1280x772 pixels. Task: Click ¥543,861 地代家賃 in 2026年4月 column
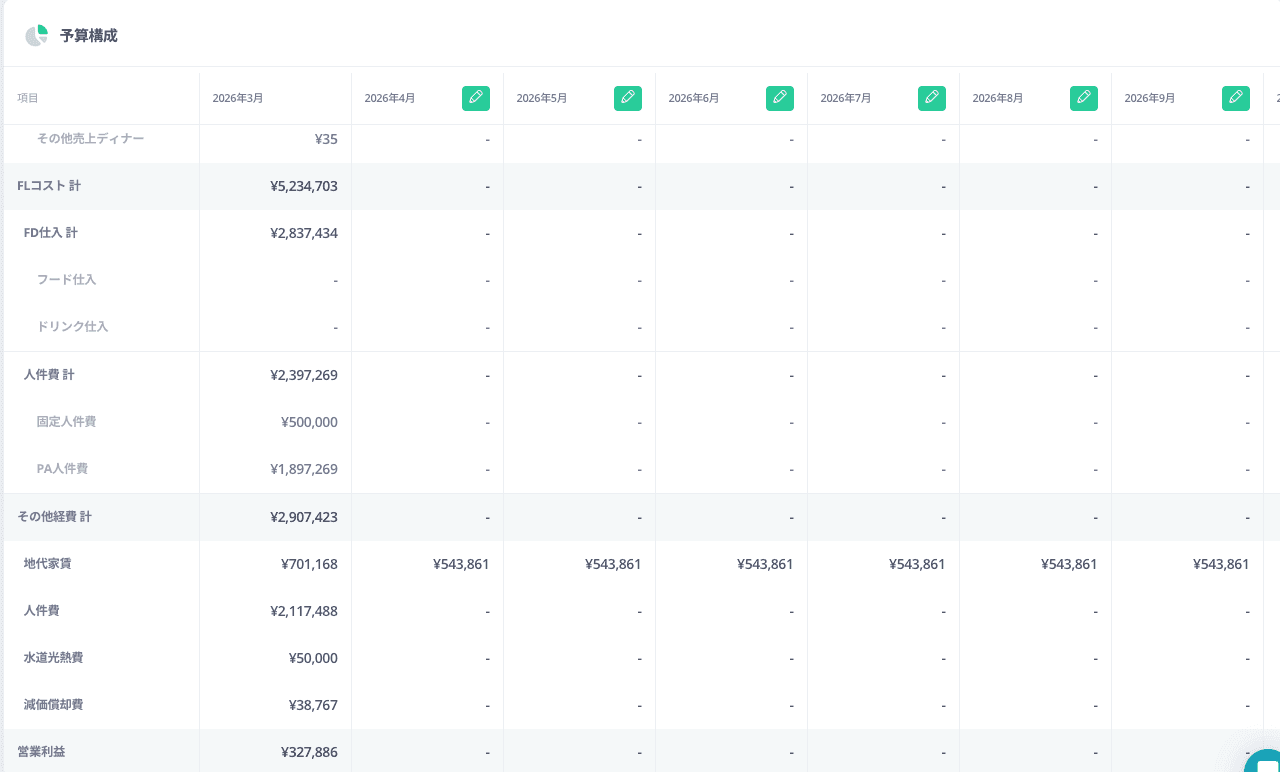[461, 564]
